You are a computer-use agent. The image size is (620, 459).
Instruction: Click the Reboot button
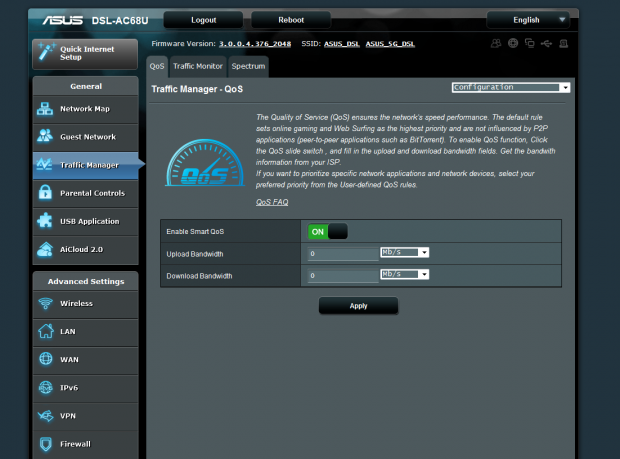tap(291, 20)
